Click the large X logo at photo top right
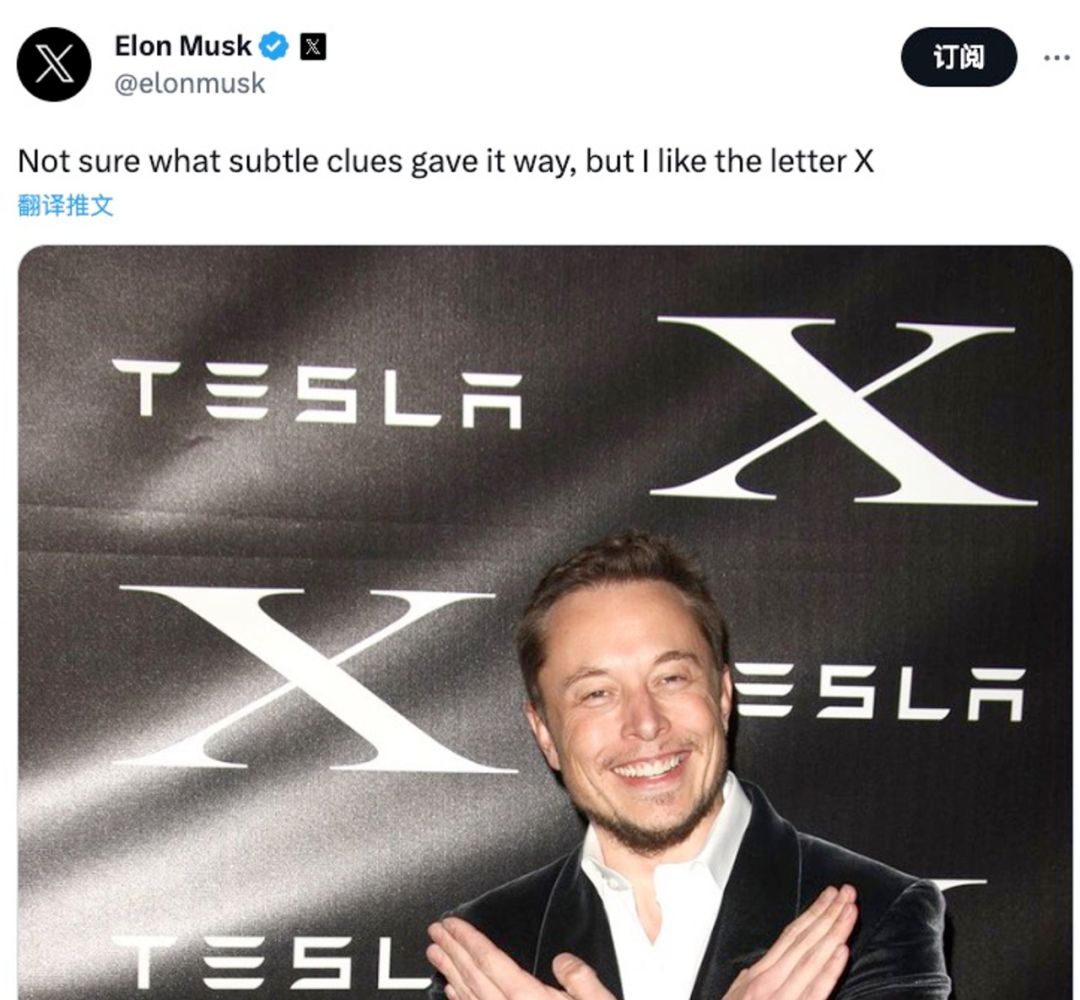This screenshot has height=1000, width=1080. coord(843,410)
